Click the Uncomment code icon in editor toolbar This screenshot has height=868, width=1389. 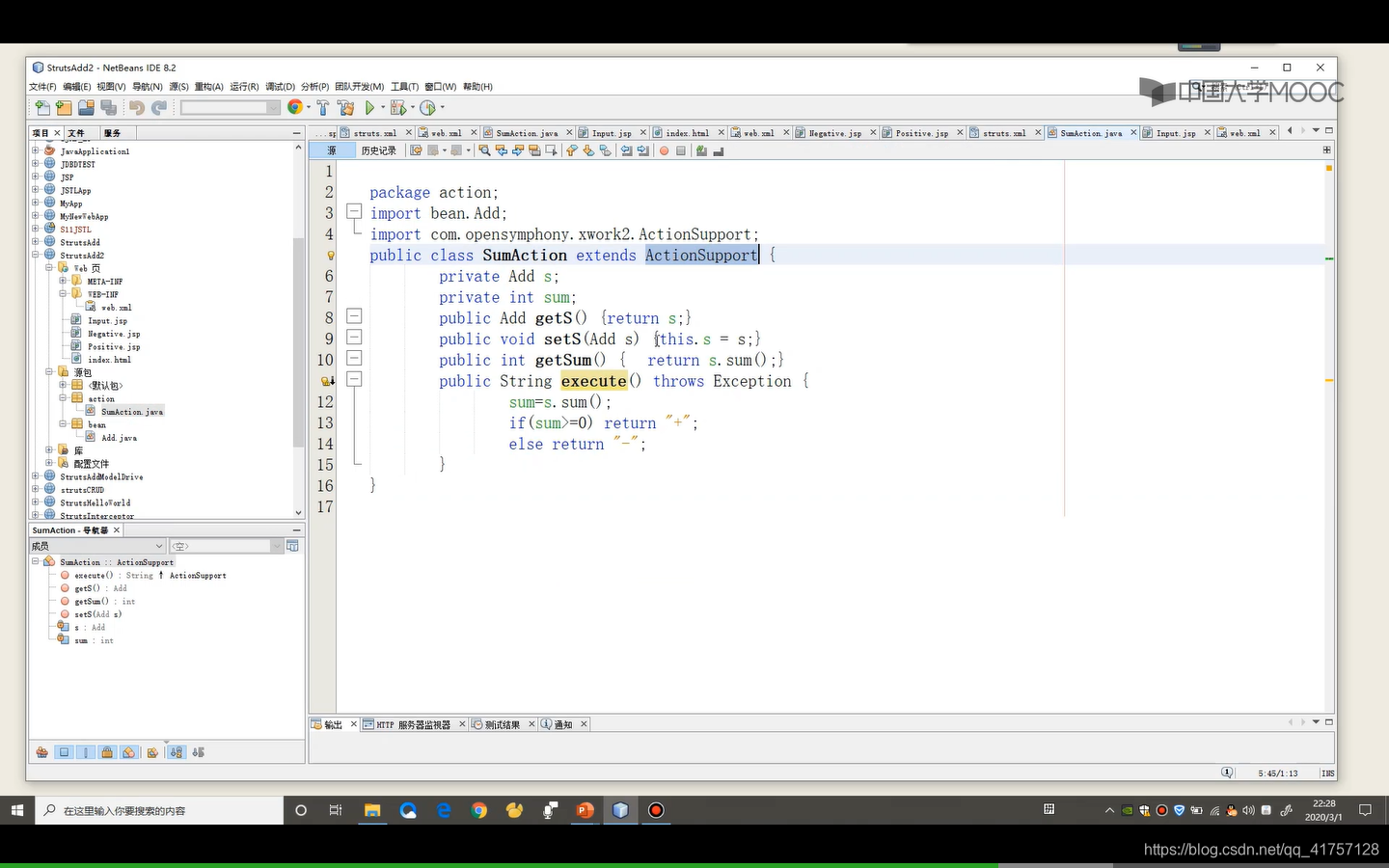pyautogui.click(x=719, y=150)
